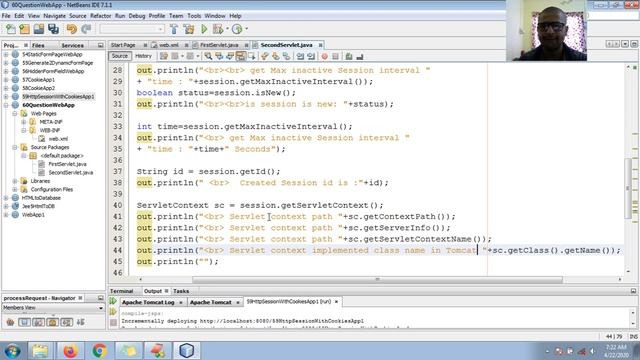This screenshot has width=640, height=360.
Task: Expand the Configuration Files node
Action: [15, 189]
